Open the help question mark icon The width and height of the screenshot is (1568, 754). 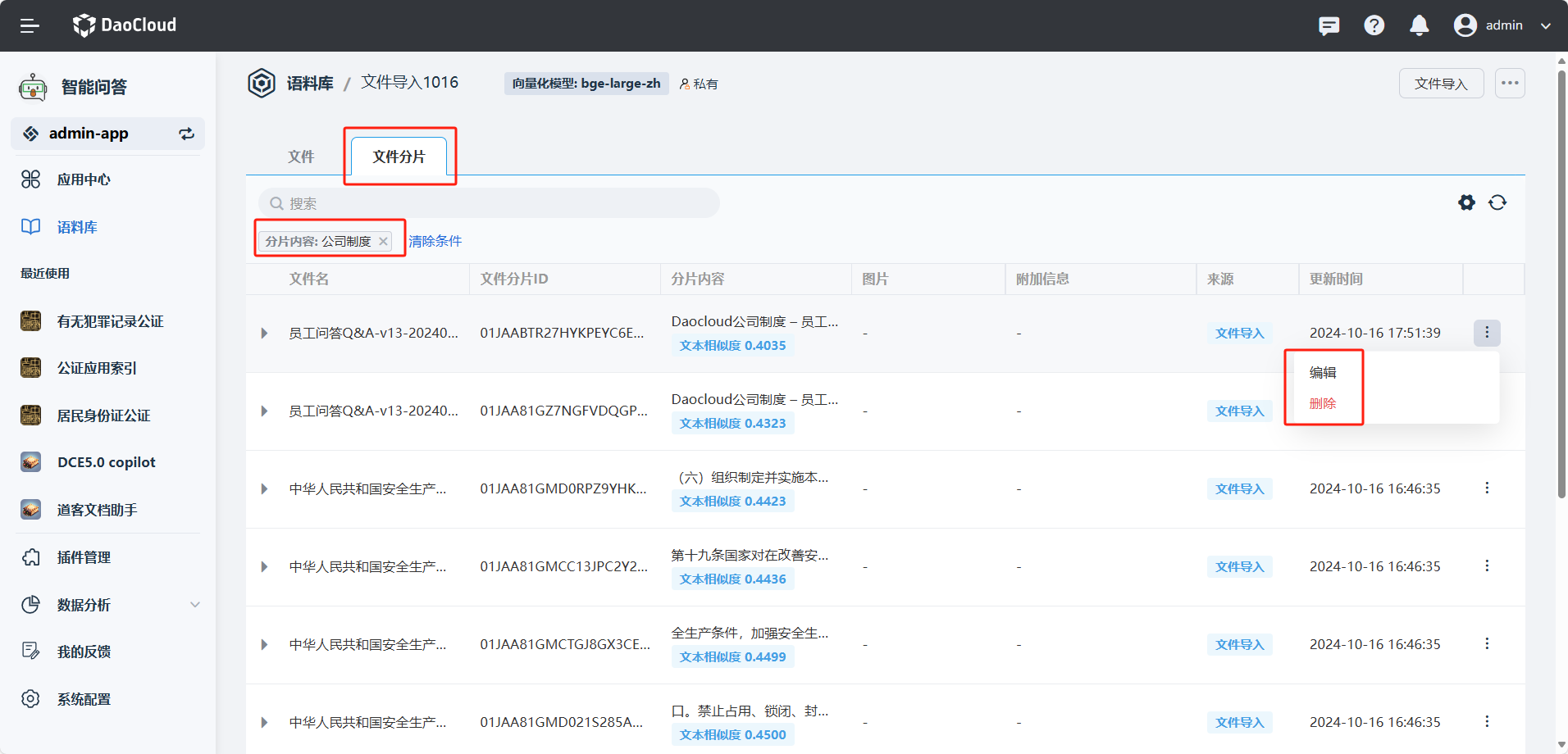pyautogui.click(x=1374, y=25)
